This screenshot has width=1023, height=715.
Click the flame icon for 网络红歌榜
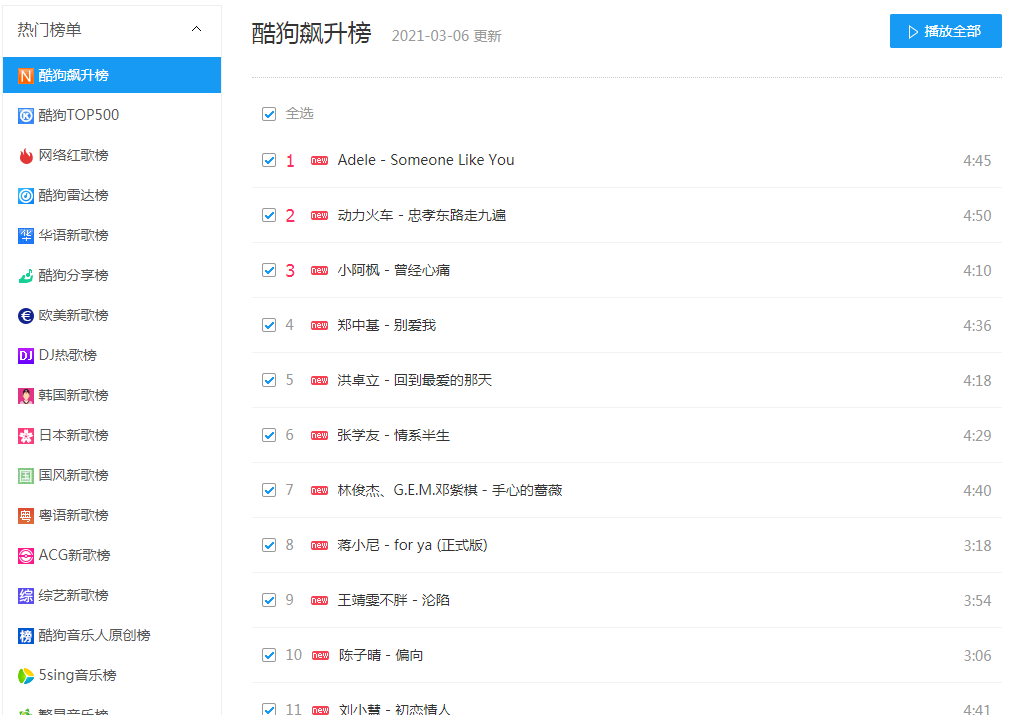[25, 156]
